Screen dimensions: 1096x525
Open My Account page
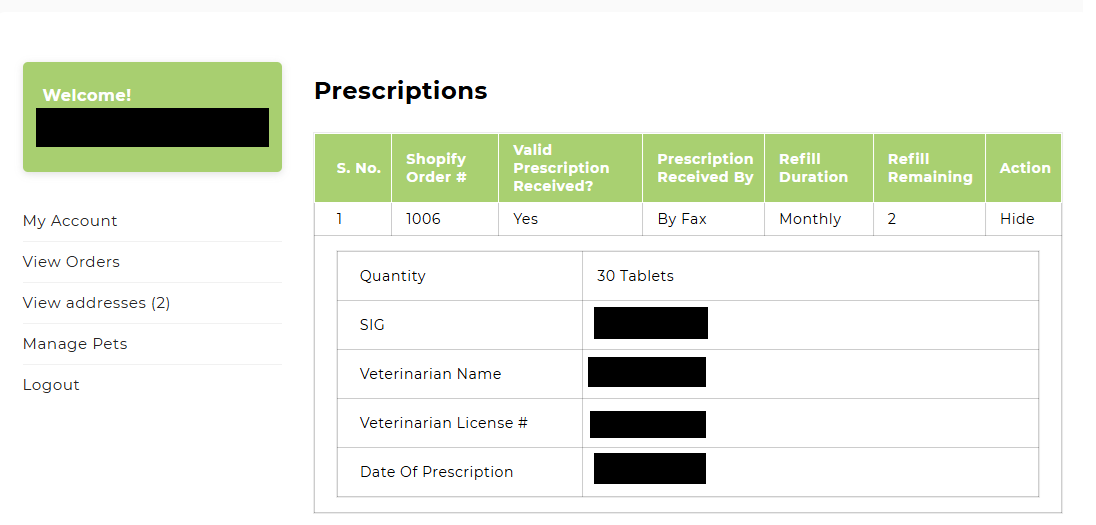click(70, 221)
